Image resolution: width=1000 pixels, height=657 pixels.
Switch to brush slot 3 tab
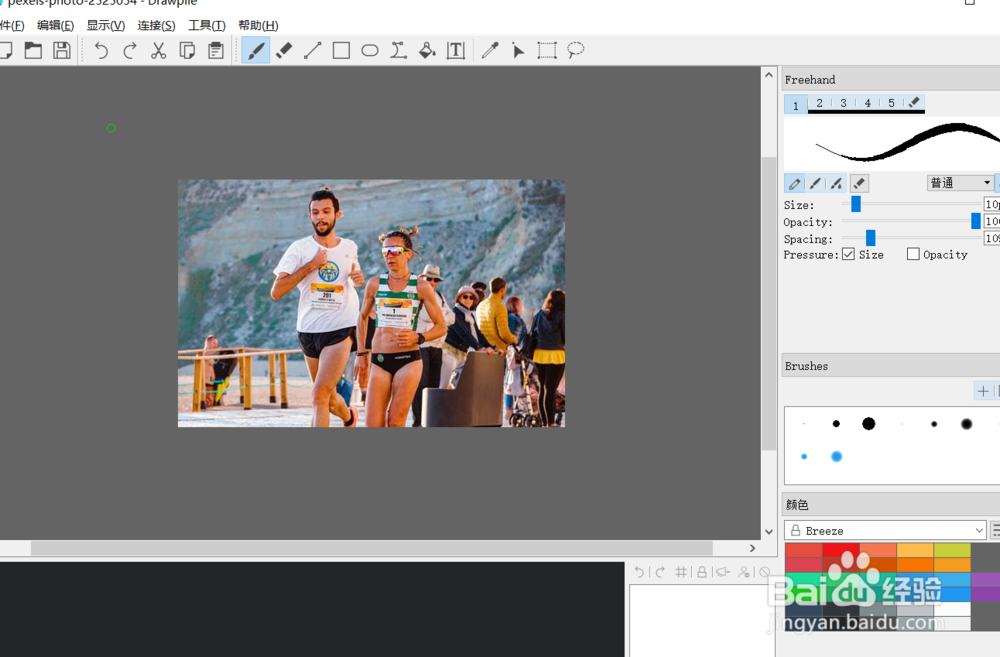coord(843,103)
